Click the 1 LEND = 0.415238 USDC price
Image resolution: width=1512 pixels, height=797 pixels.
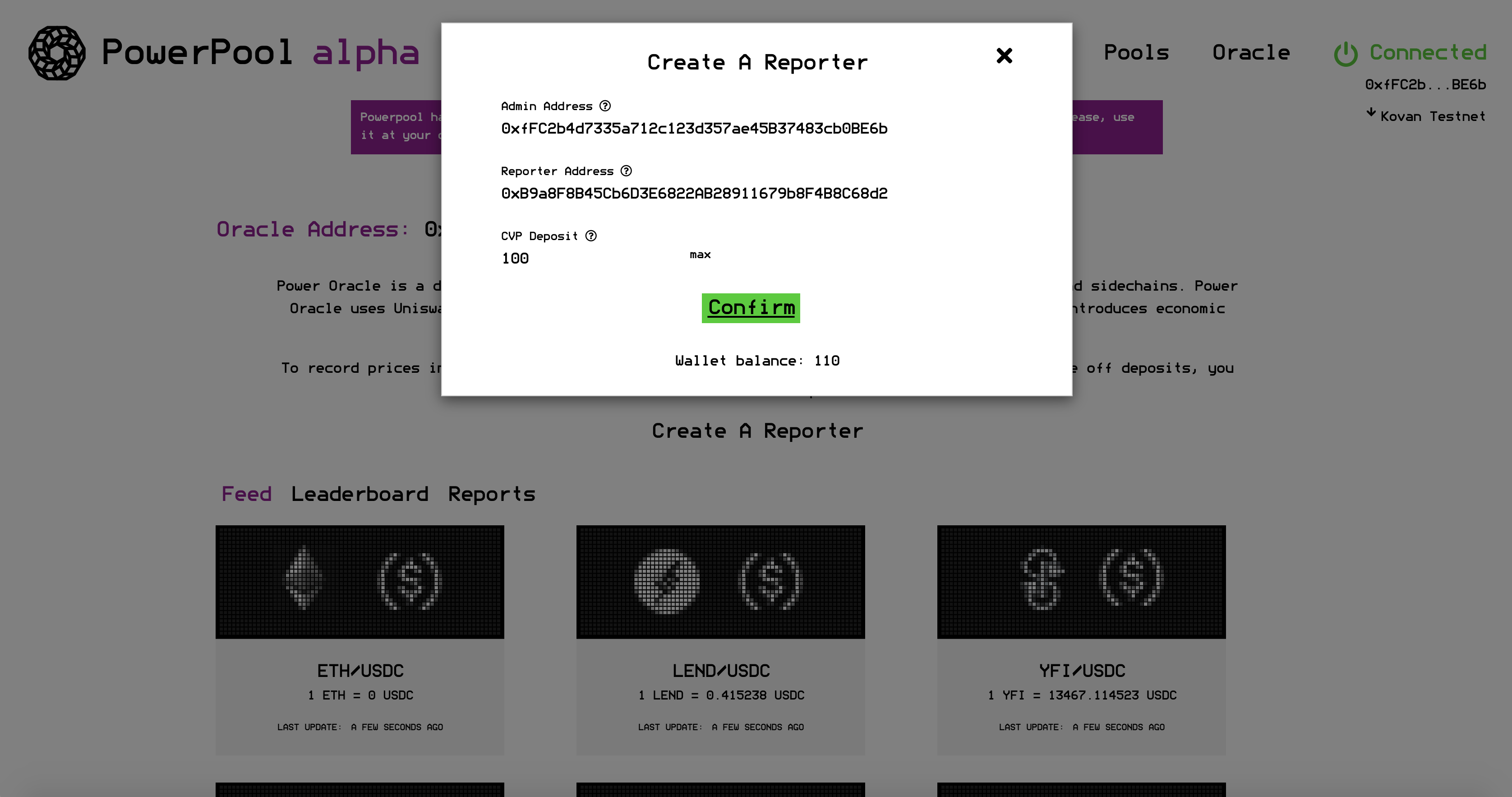pos(721,695)
